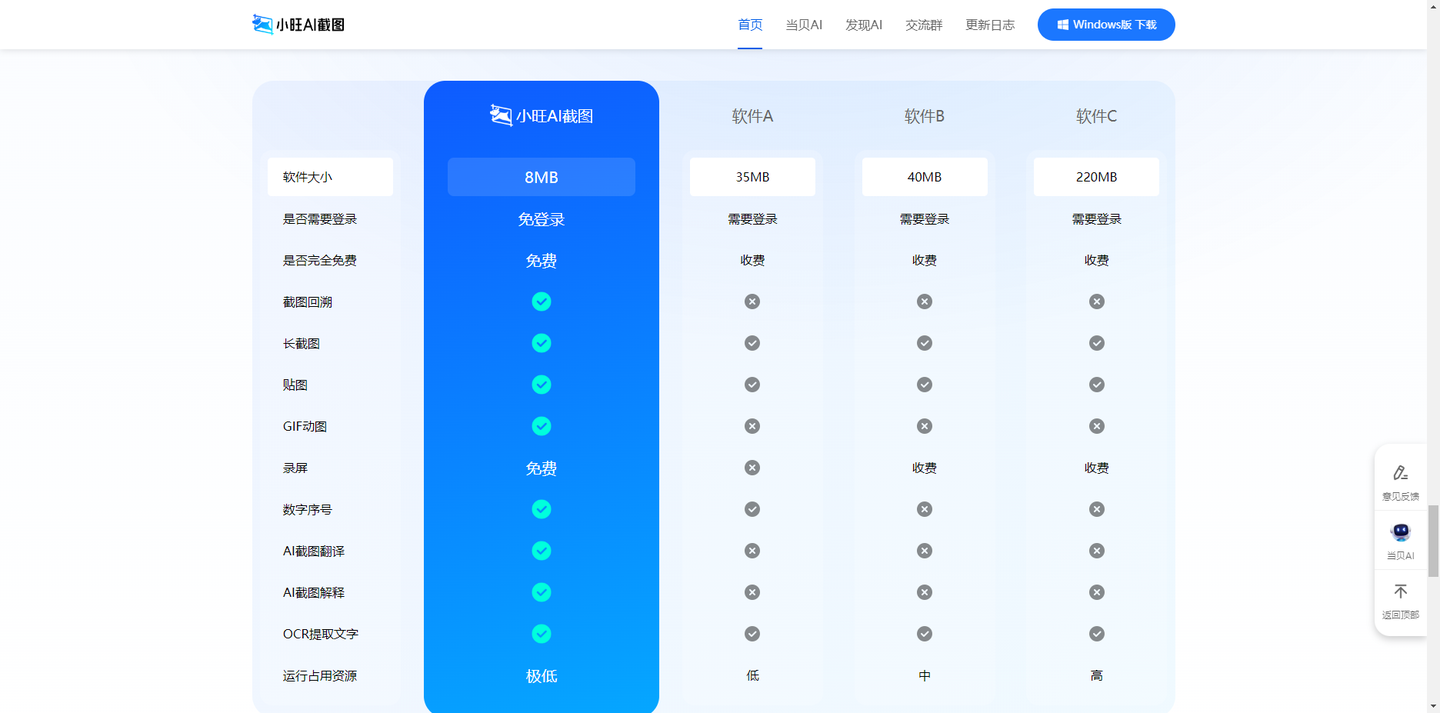Click 软件A checkmark in 数字序号 row
Image resolution: width=1440 pixels, height=713 pixels.
[752, 509]
